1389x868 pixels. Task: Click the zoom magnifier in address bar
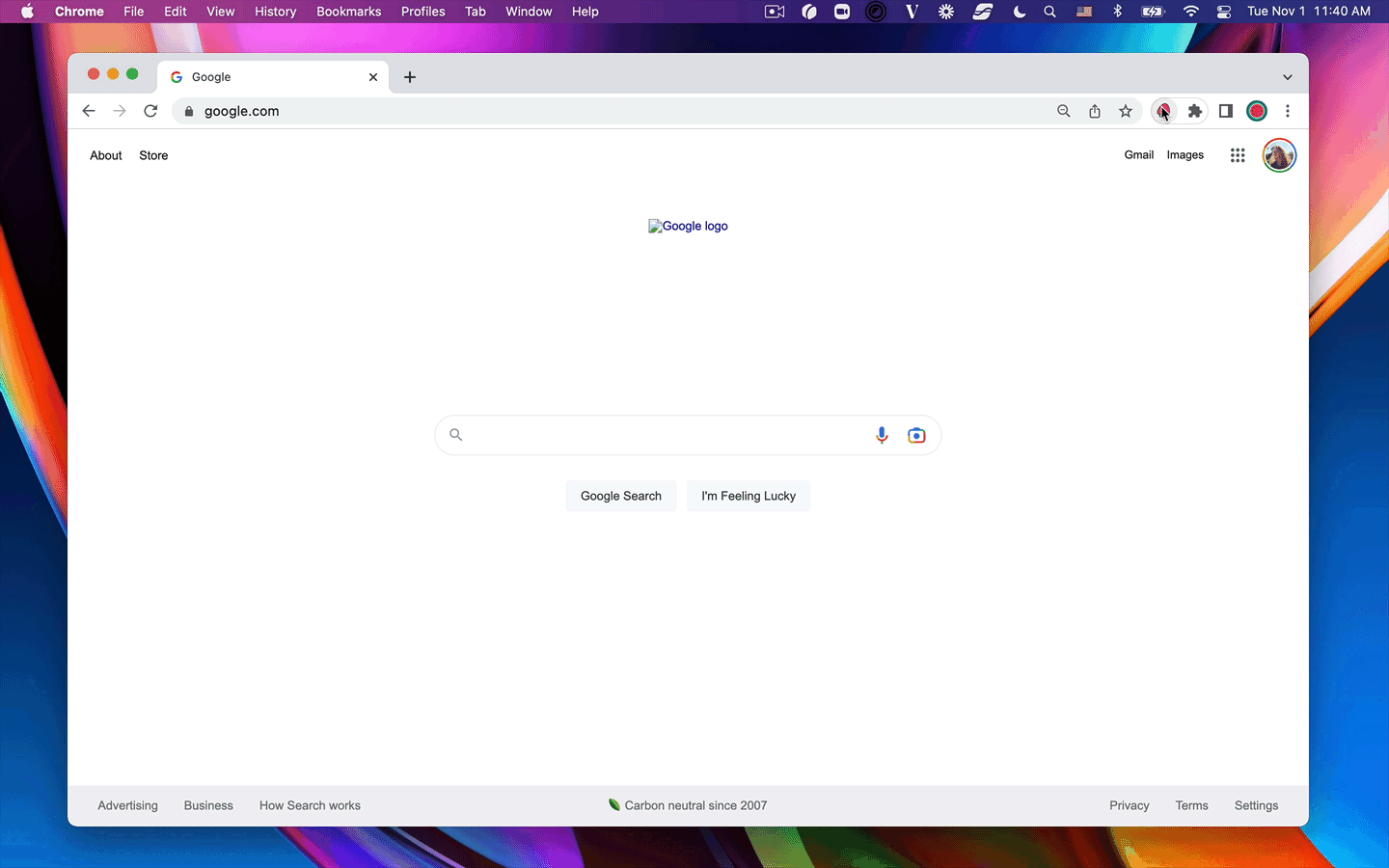point(1064,111)
